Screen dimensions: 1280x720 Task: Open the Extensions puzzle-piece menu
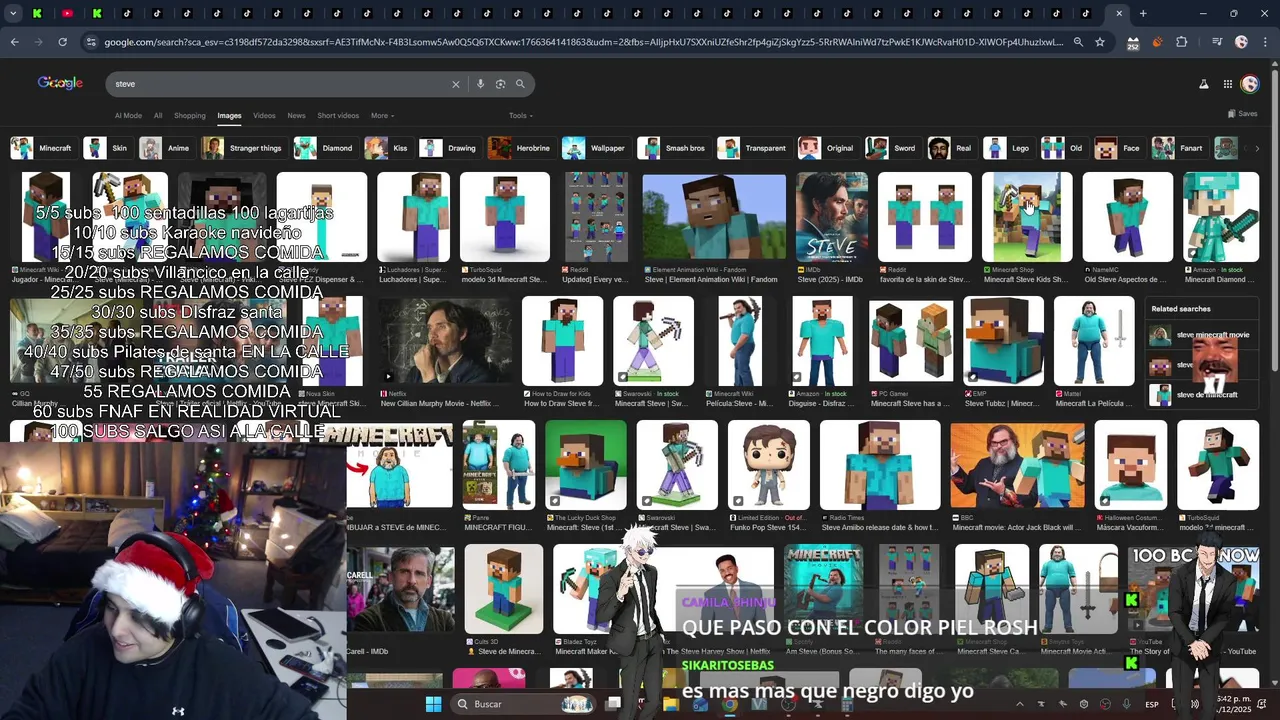click(1182, 42)
